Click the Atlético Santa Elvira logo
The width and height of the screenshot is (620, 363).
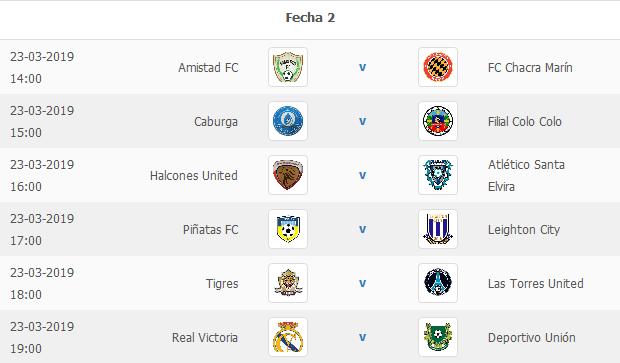[x=438, y=175]
